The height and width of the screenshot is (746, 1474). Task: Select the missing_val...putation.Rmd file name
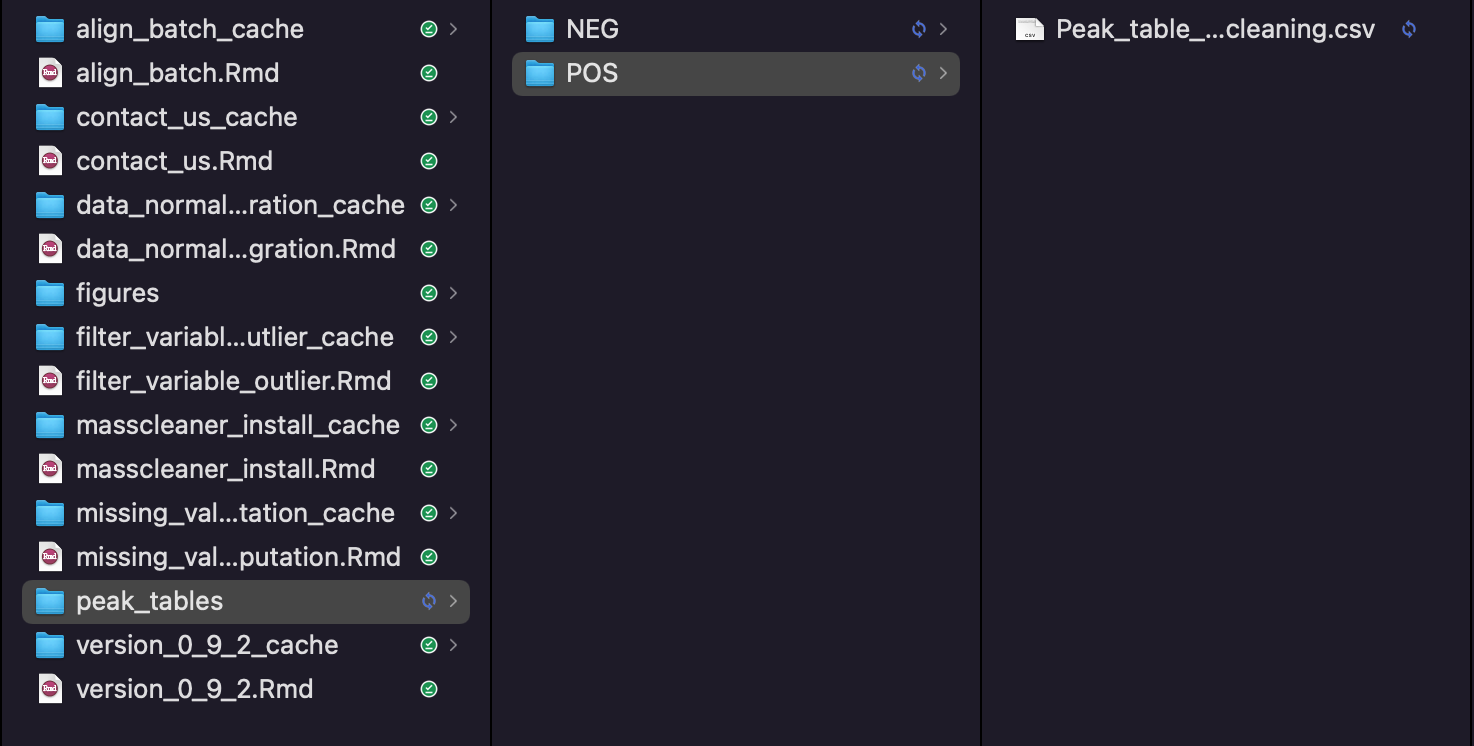click(x=238, y=557)
